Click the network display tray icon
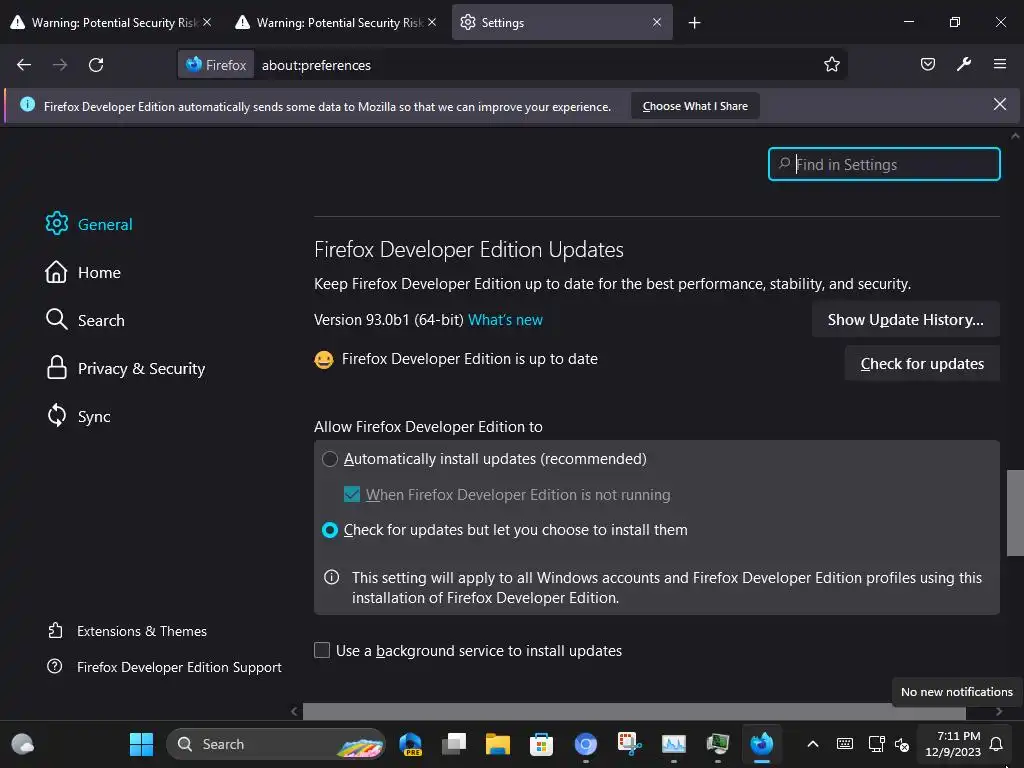The height and width of the screenshot is (768, 1024). point(876,744)
